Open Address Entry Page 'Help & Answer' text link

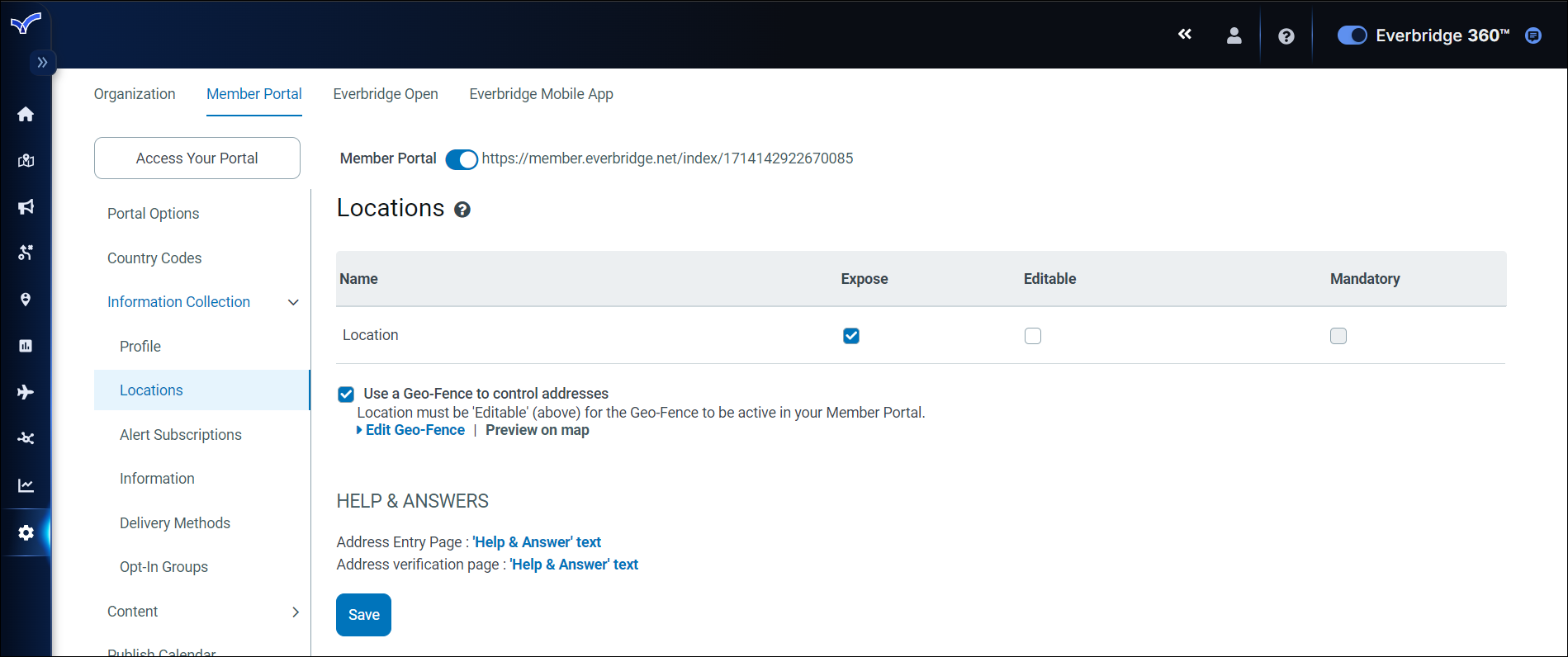coord(537,542)
